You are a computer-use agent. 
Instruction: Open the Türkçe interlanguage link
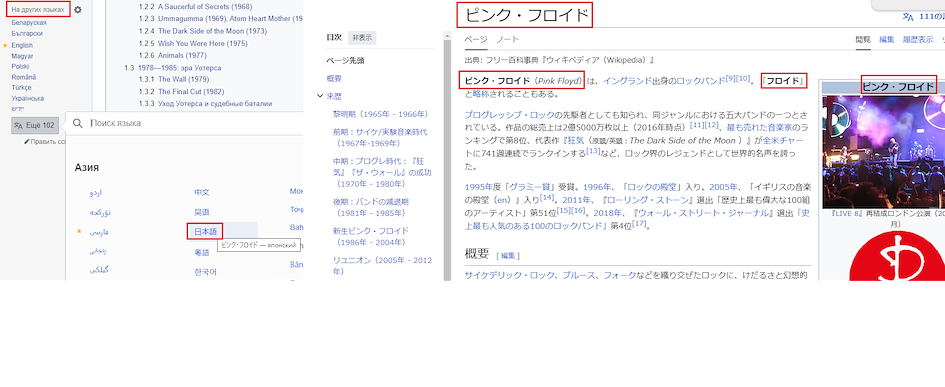coord(21,87)
